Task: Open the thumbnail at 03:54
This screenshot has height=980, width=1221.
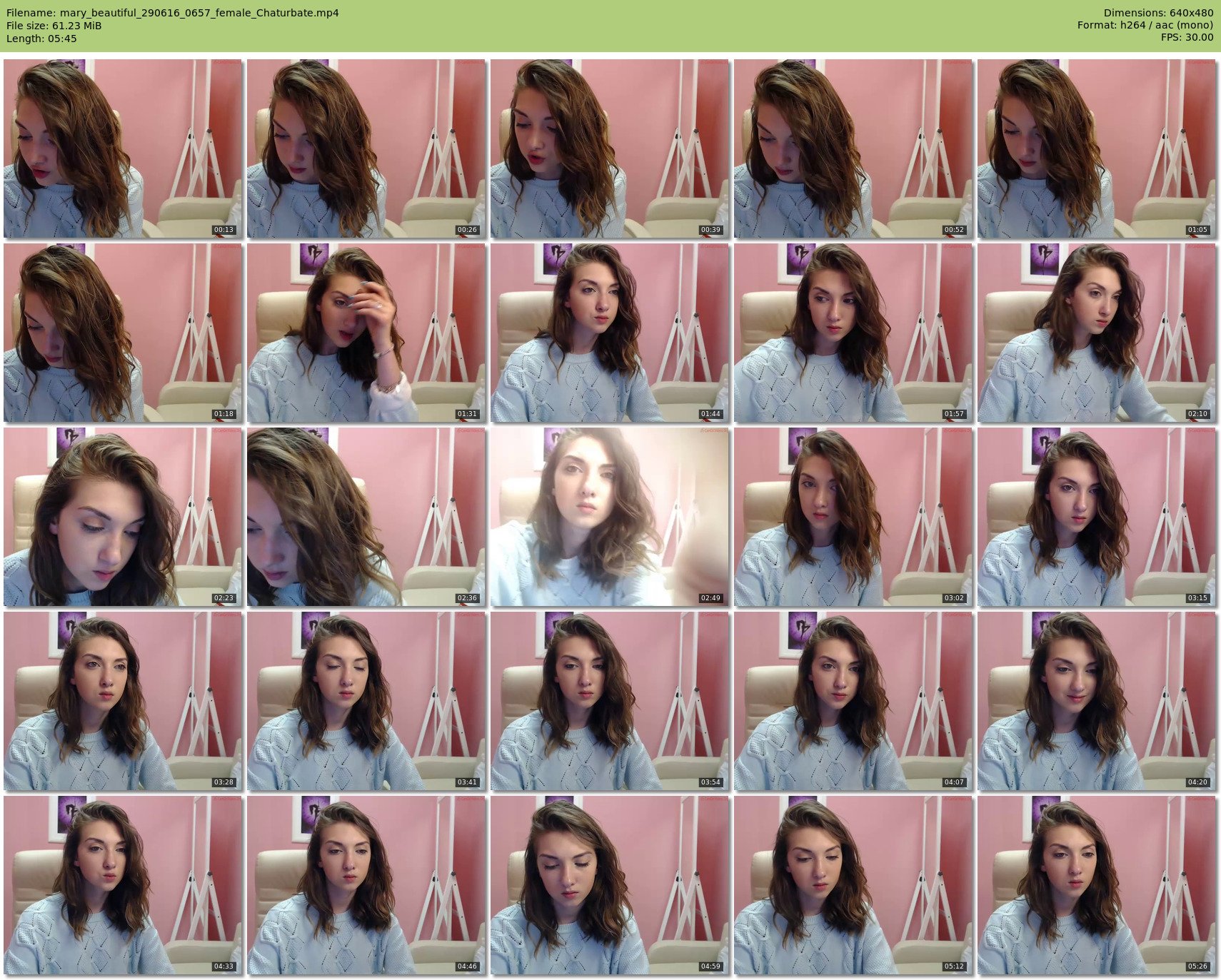Action: pyautogui.click(x=610, y=701)
